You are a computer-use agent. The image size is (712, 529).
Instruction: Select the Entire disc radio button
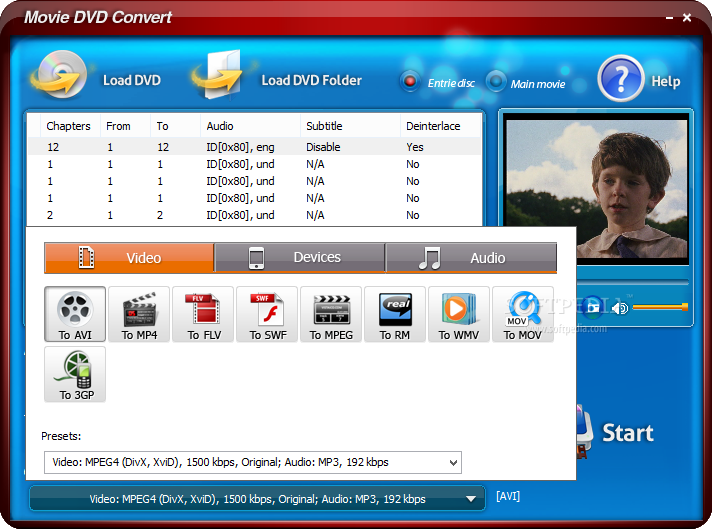tap(410, 82)
